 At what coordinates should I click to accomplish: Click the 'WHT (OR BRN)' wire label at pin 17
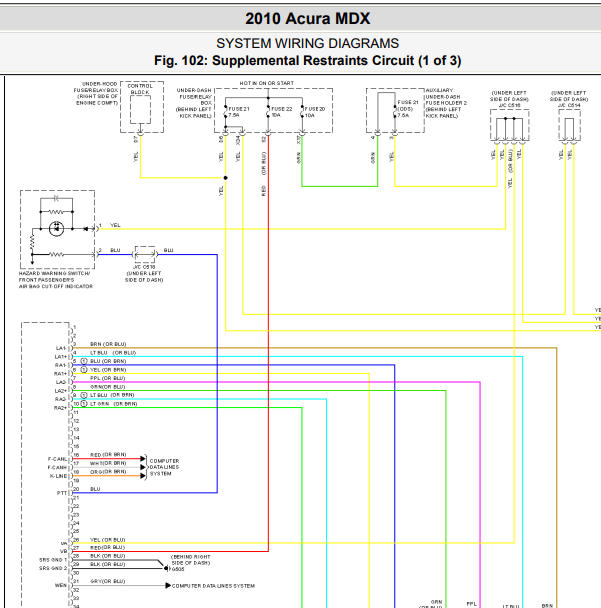(x=108, y=463)
